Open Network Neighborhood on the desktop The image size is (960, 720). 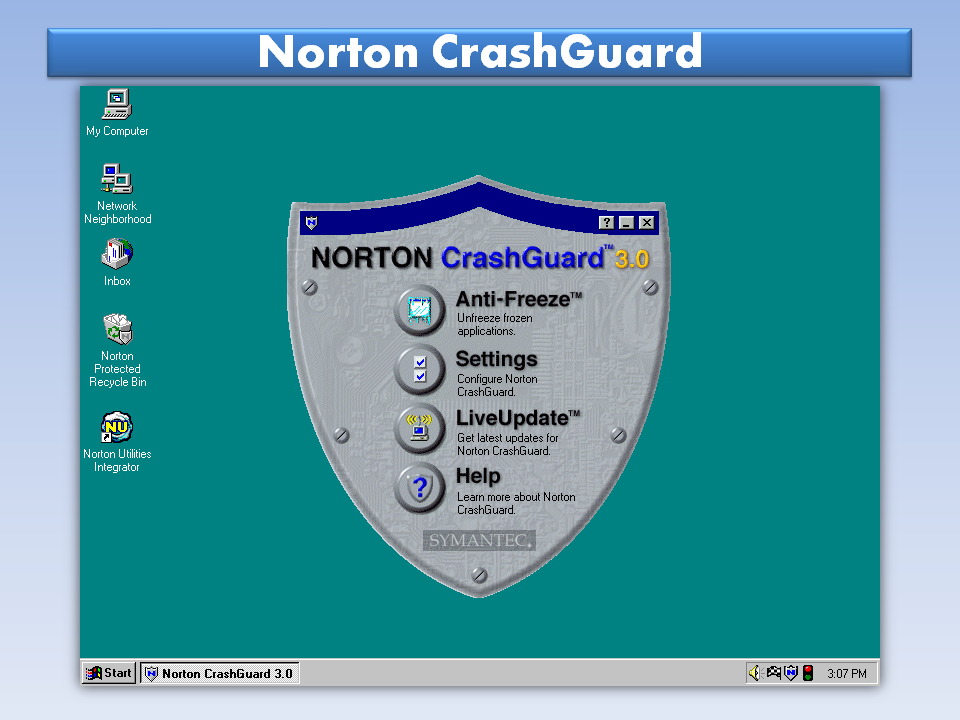(x=116, y=180)
